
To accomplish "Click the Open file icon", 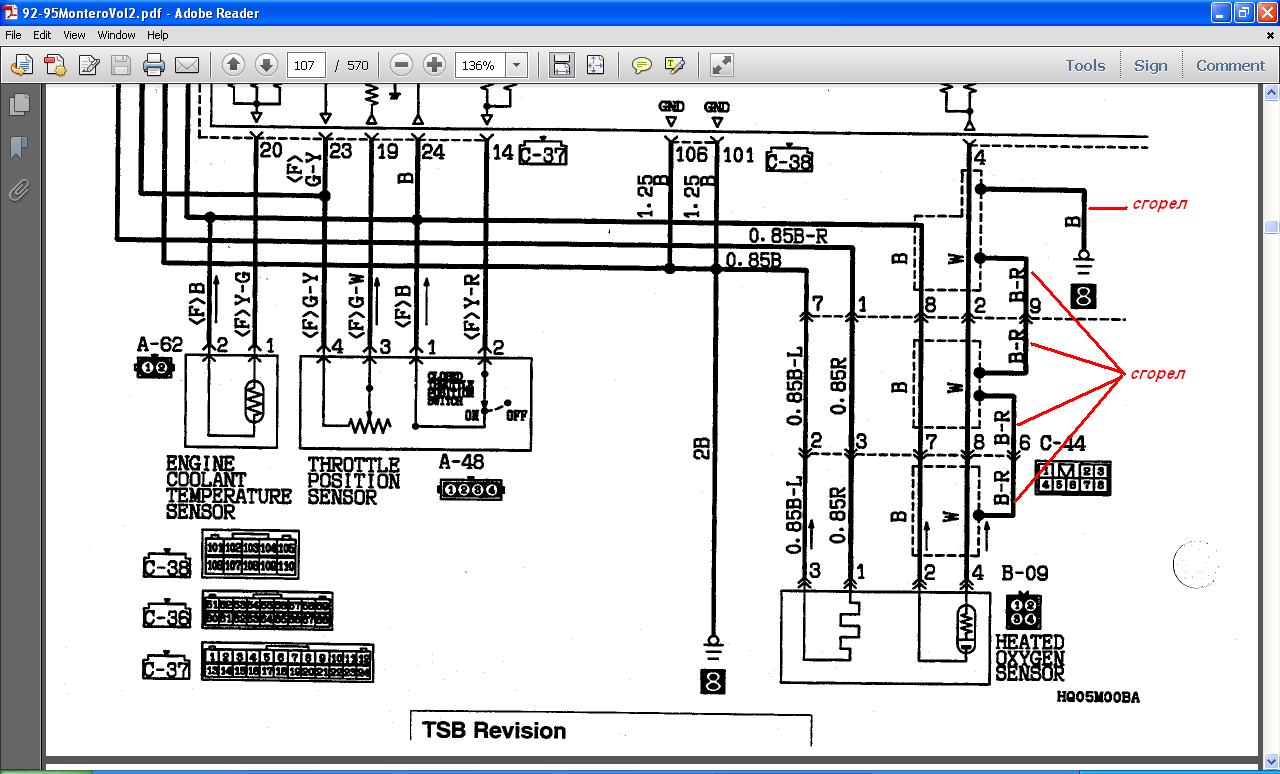I will pos(21,66).
